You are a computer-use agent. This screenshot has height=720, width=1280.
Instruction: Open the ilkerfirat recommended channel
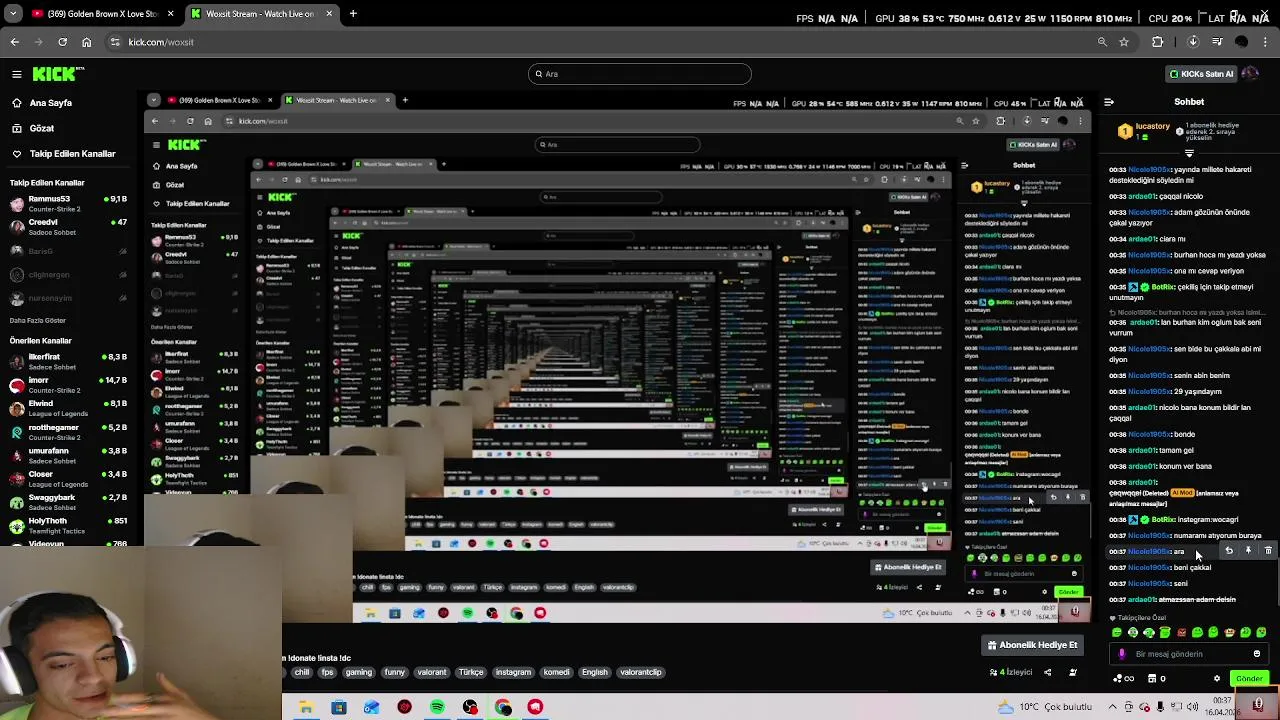coord(68,361)
